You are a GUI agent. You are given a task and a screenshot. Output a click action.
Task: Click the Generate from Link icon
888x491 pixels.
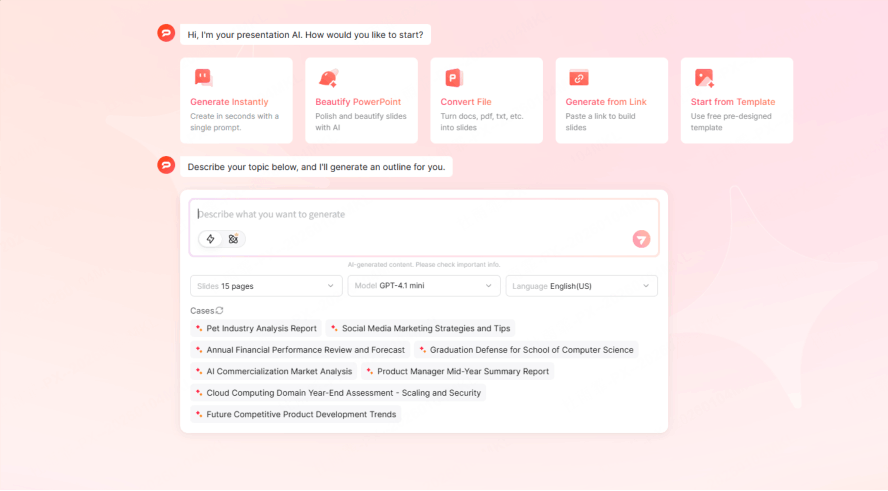click(x=578, y=78)
